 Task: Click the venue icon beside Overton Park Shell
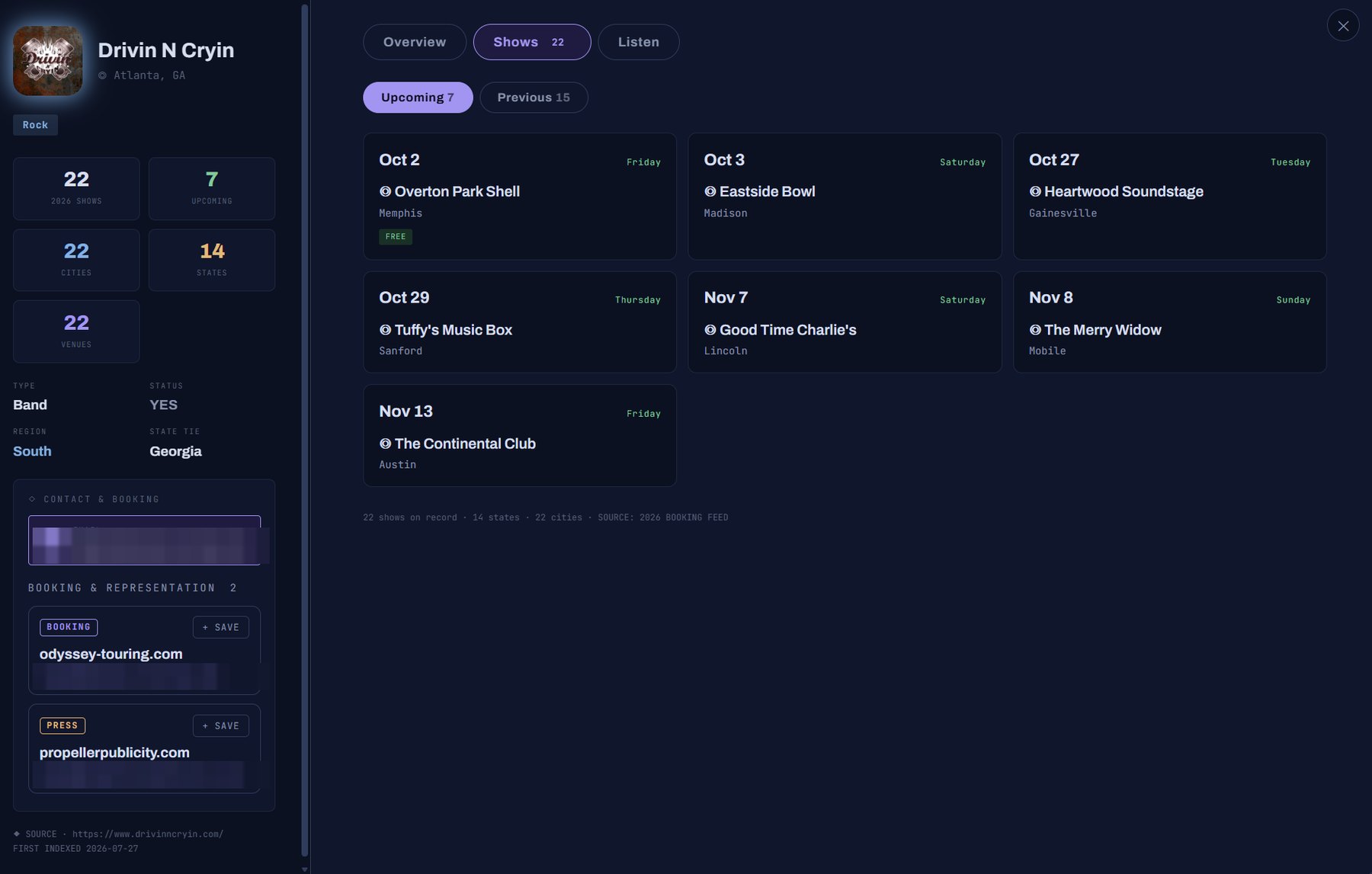coord(385,192)
